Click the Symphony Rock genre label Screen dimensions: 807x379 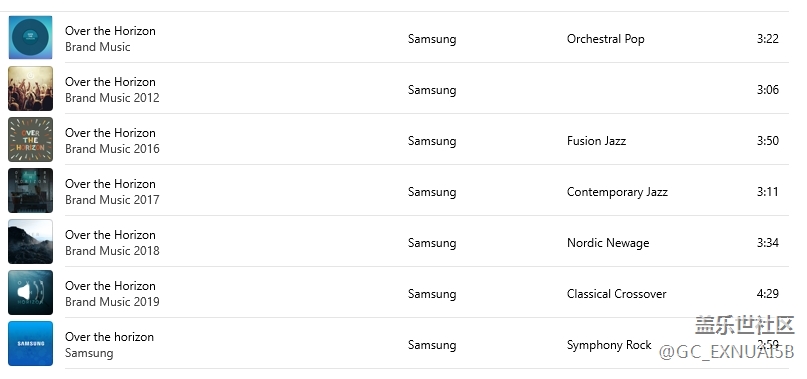(x=609, y=345)
